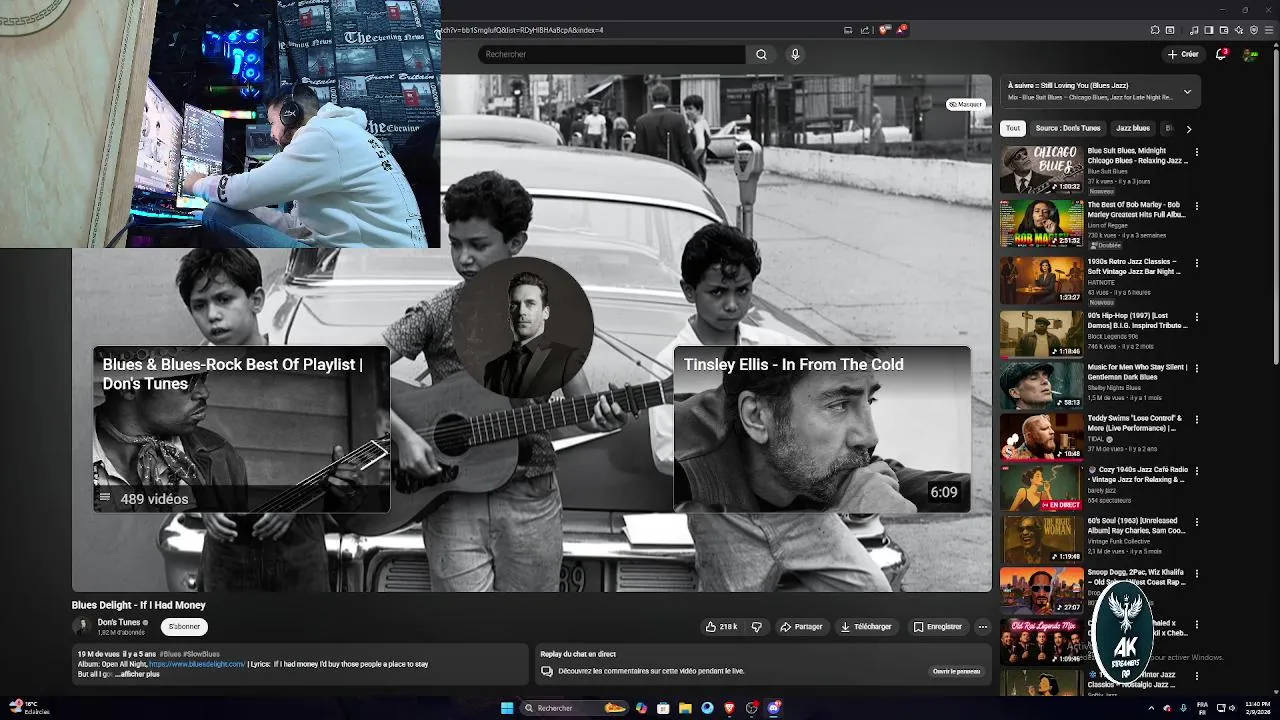1280x720 pixels.
Task: Open the Cozy 1940s Jazz Café live thumbnail
Action: click(x=1041, y=487)
